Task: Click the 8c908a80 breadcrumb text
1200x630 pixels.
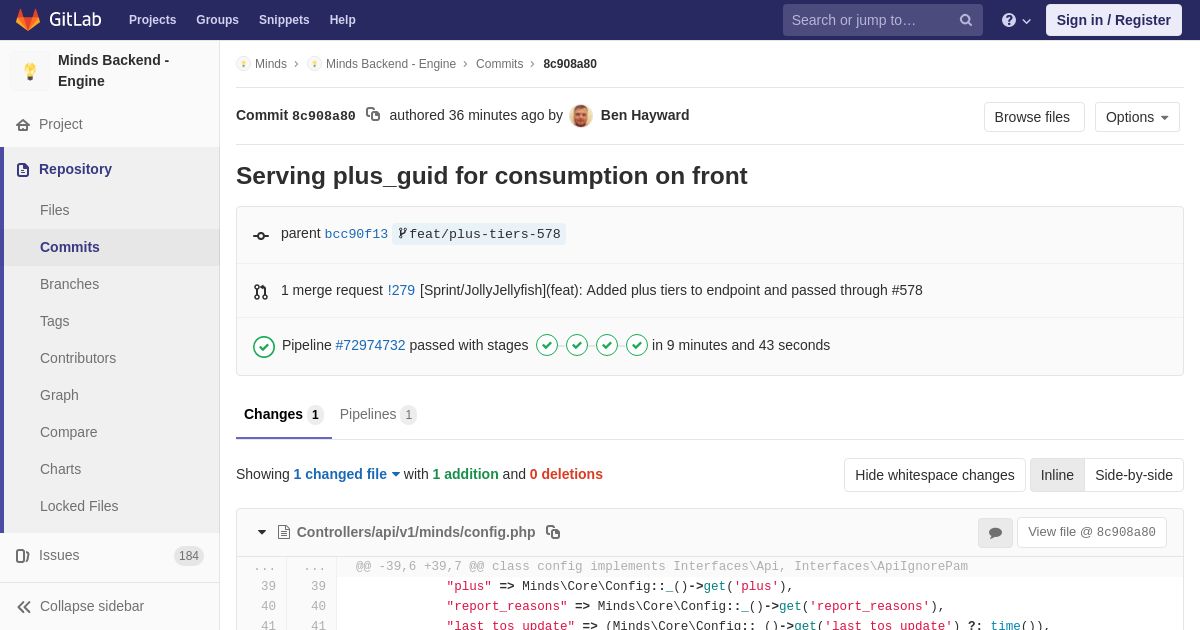Action: coord(570,64)
